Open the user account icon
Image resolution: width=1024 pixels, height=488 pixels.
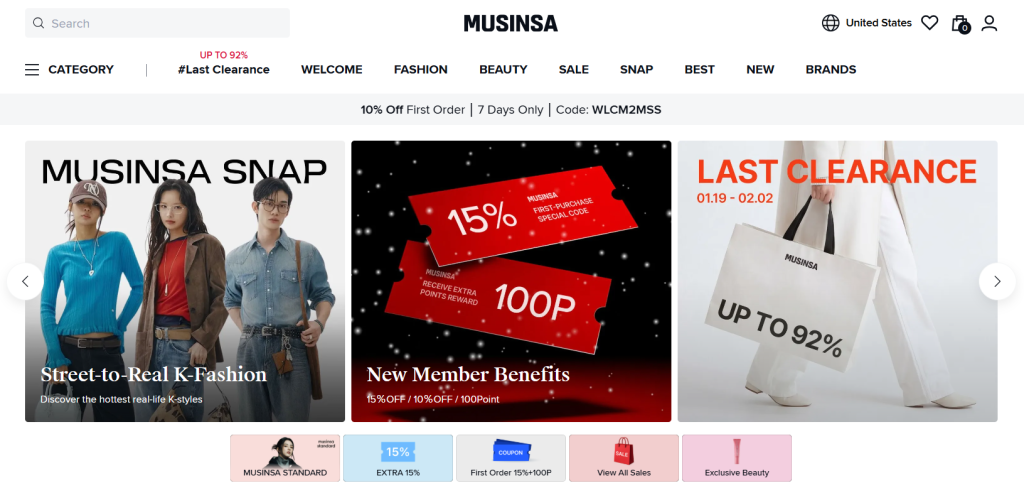989,24
